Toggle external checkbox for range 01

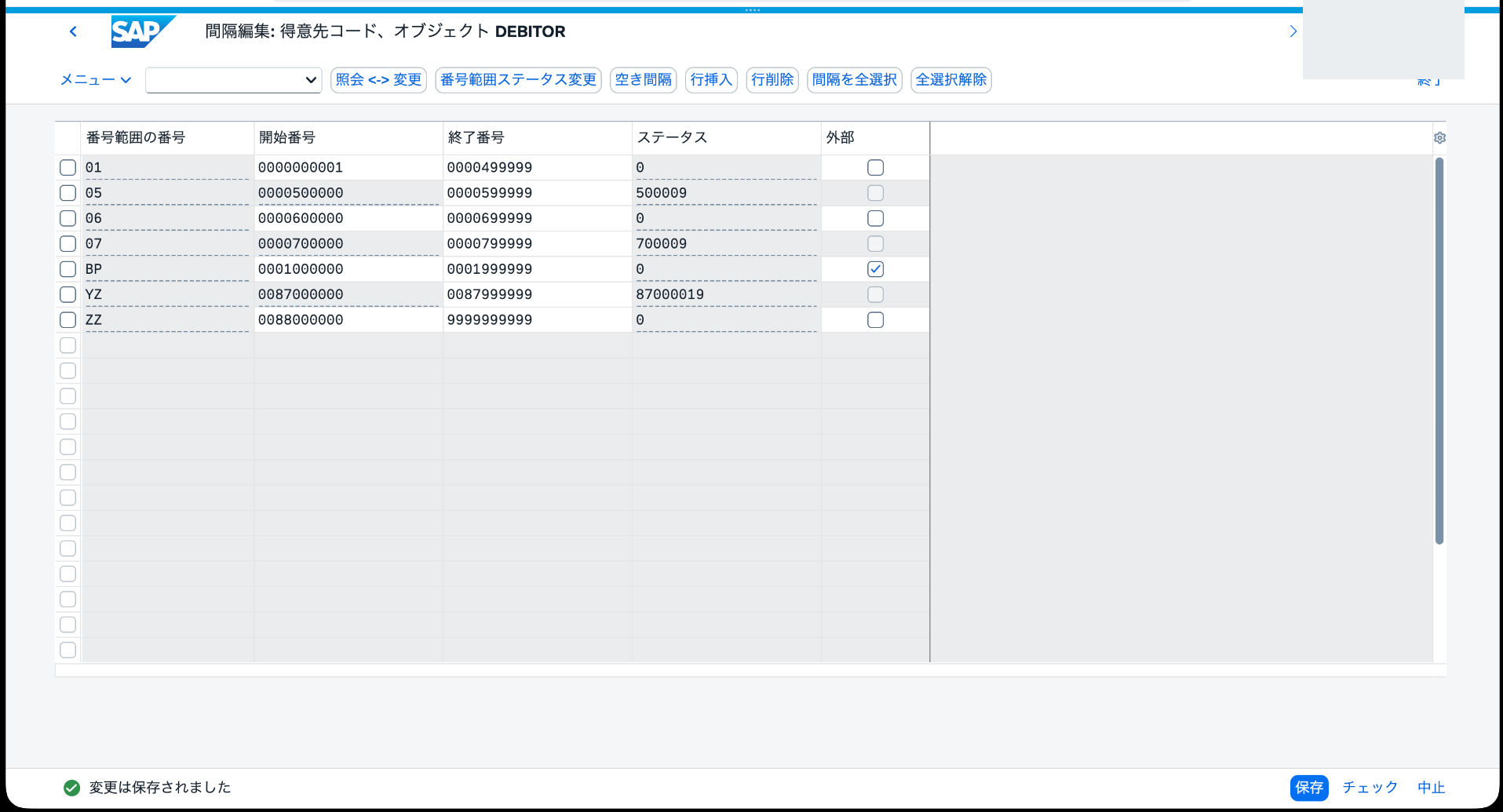coord(875,168)
